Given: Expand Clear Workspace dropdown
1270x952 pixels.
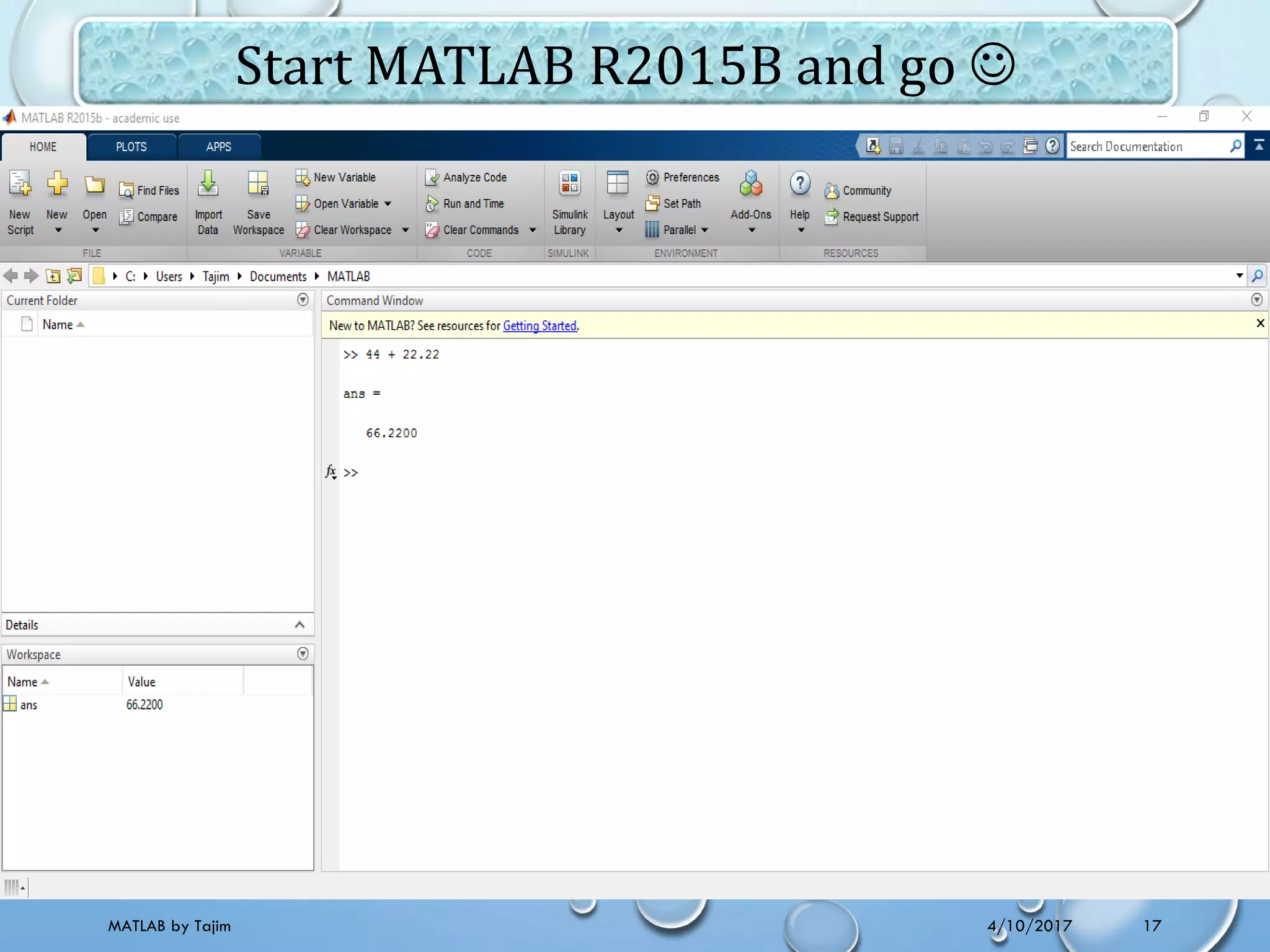Looking at the screenshot, I should pyautogui.click(x=405, y=230).
